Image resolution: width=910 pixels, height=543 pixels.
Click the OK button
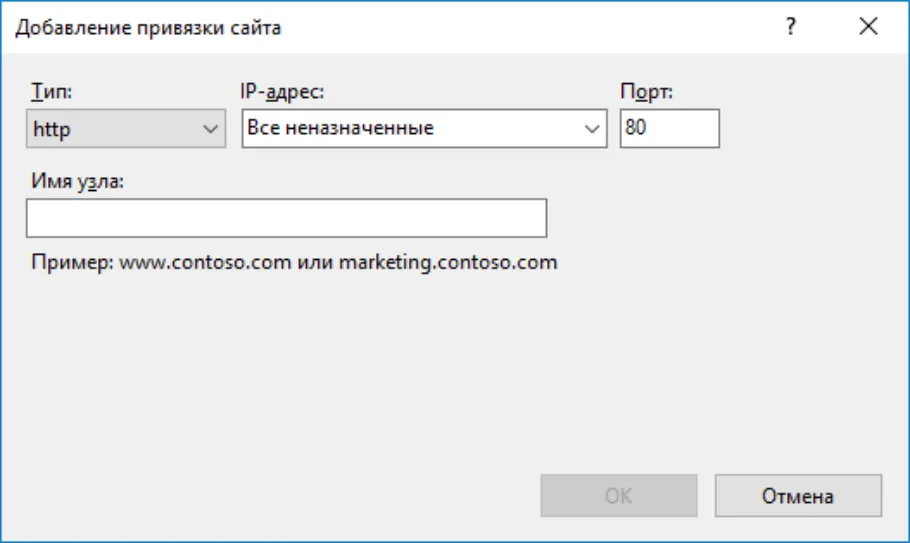(x=619, y=495)
